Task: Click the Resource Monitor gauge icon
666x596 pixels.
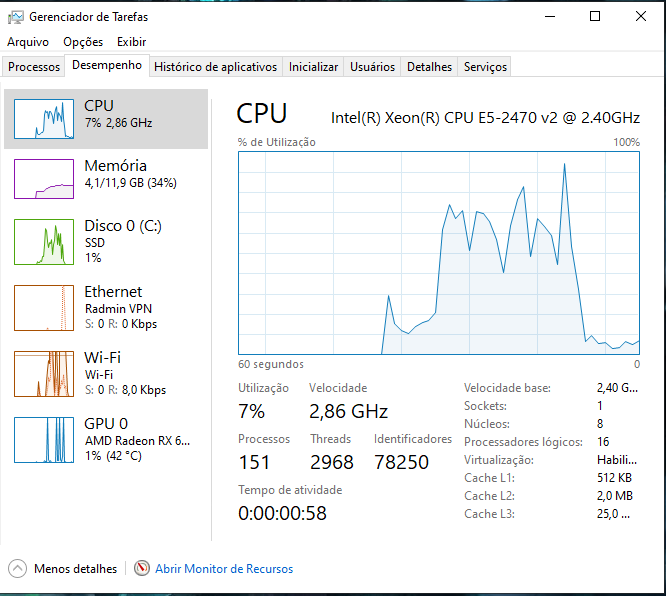Action: coord(142,568)
